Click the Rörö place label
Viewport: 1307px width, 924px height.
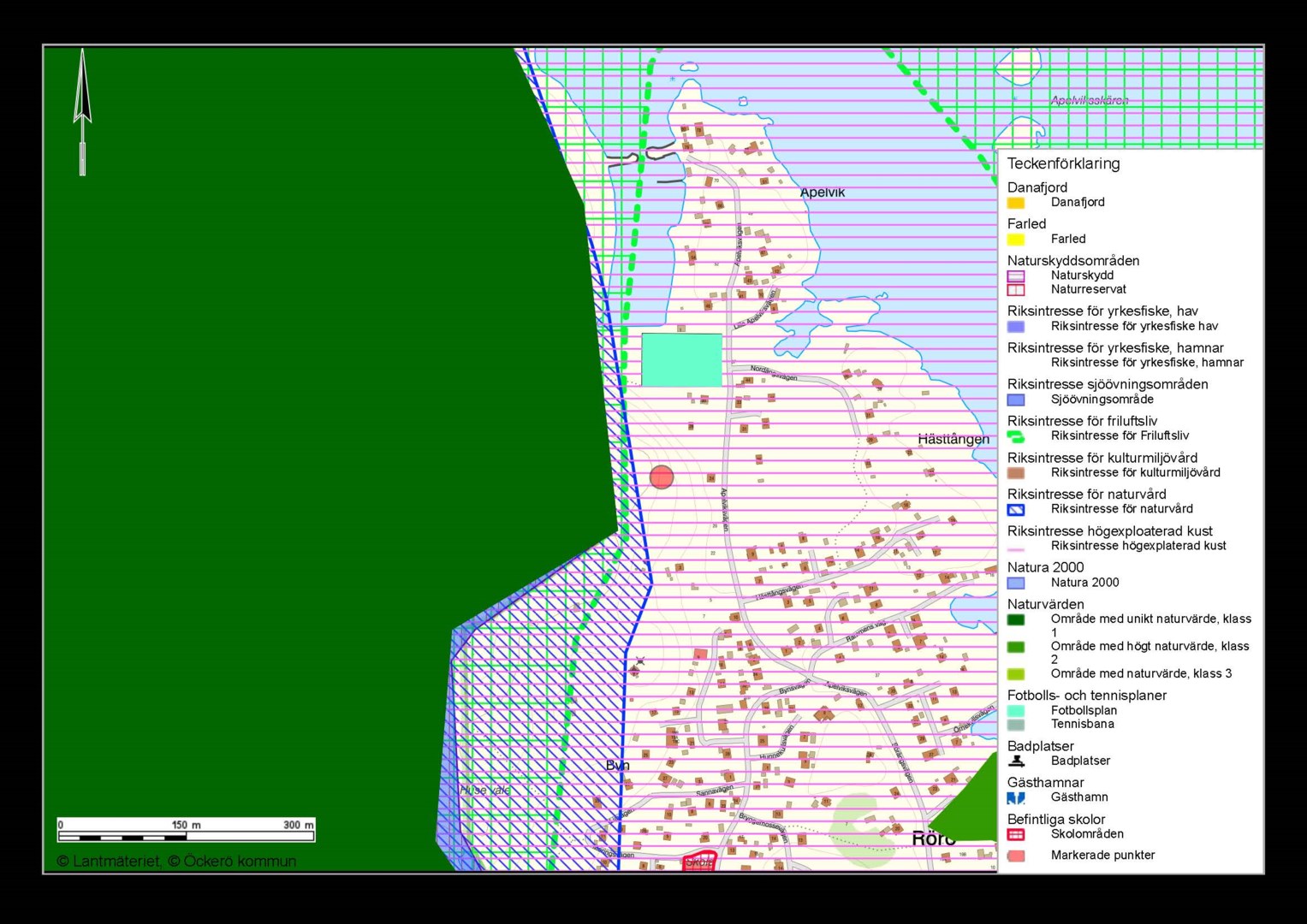(x=934, y=838)
